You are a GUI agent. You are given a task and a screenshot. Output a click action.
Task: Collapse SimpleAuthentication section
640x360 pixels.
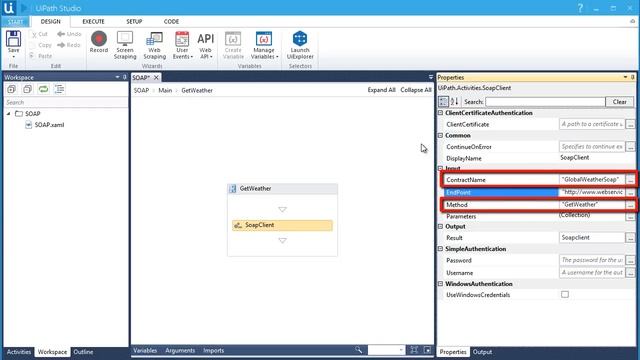click(x=440, y=249)
